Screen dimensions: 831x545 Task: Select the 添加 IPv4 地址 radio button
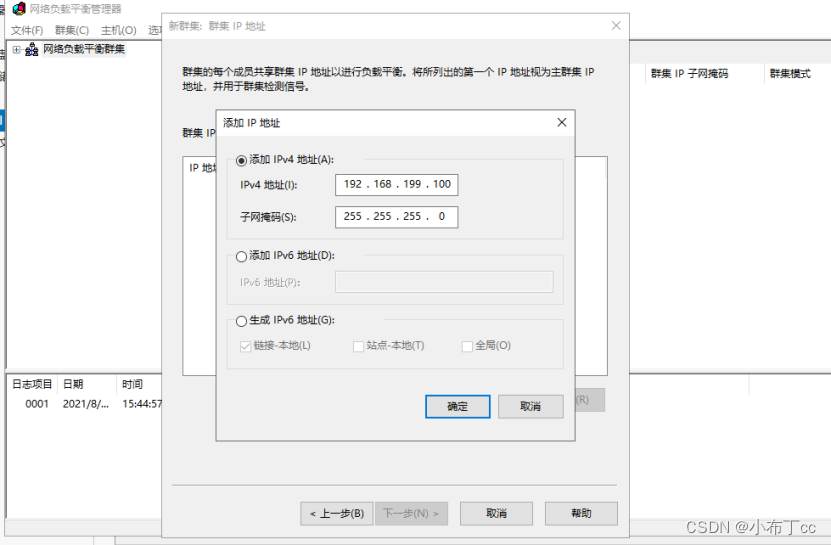[x=241, y=160]
